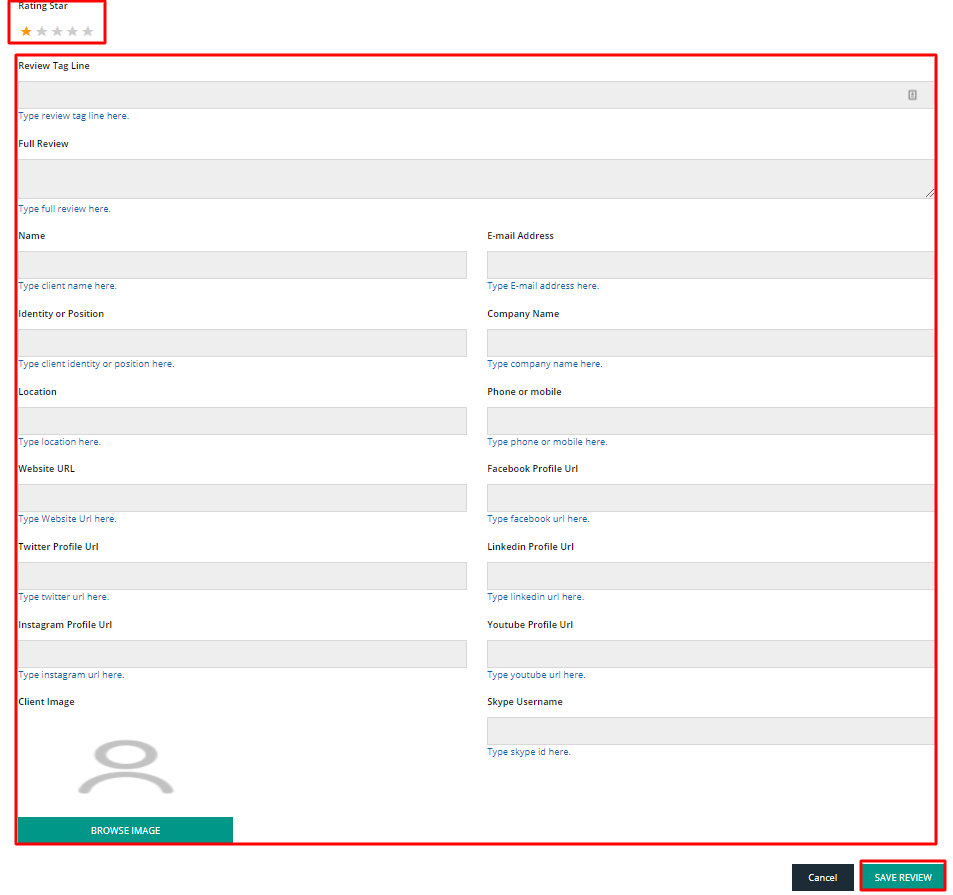Image resolution: width=953 pixels, height=895 pixels.
Task: Select the Name input field
Action: click(242, 265)
